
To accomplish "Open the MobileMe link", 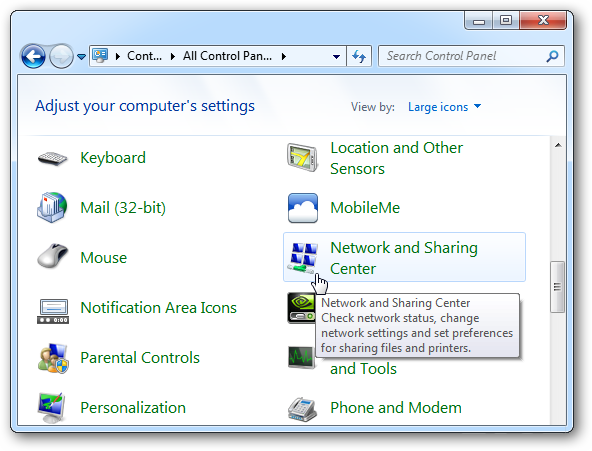I will click(365, 208).
